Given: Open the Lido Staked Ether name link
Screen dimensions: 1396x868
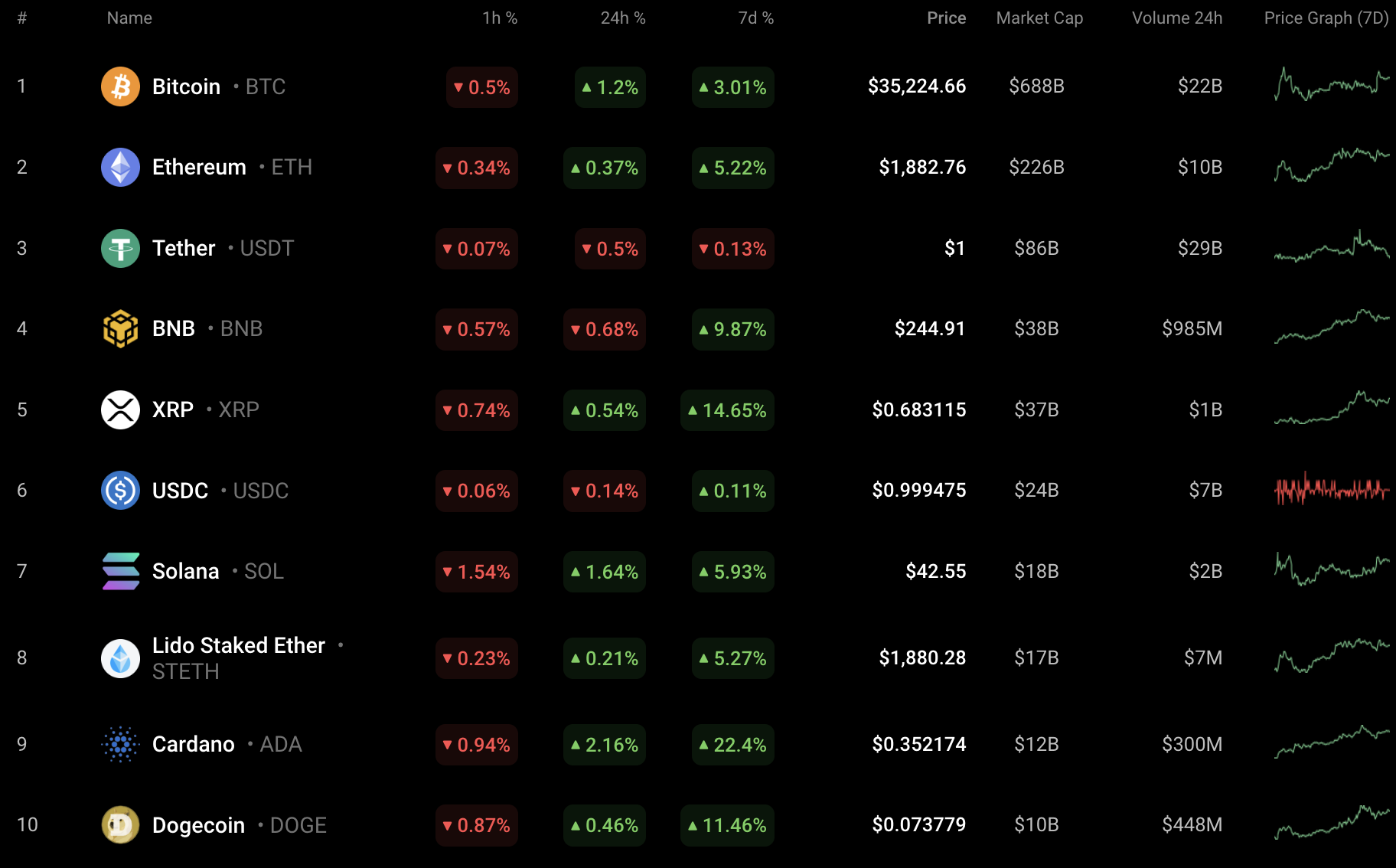Looking at the screenshot, I should (238, 646).
